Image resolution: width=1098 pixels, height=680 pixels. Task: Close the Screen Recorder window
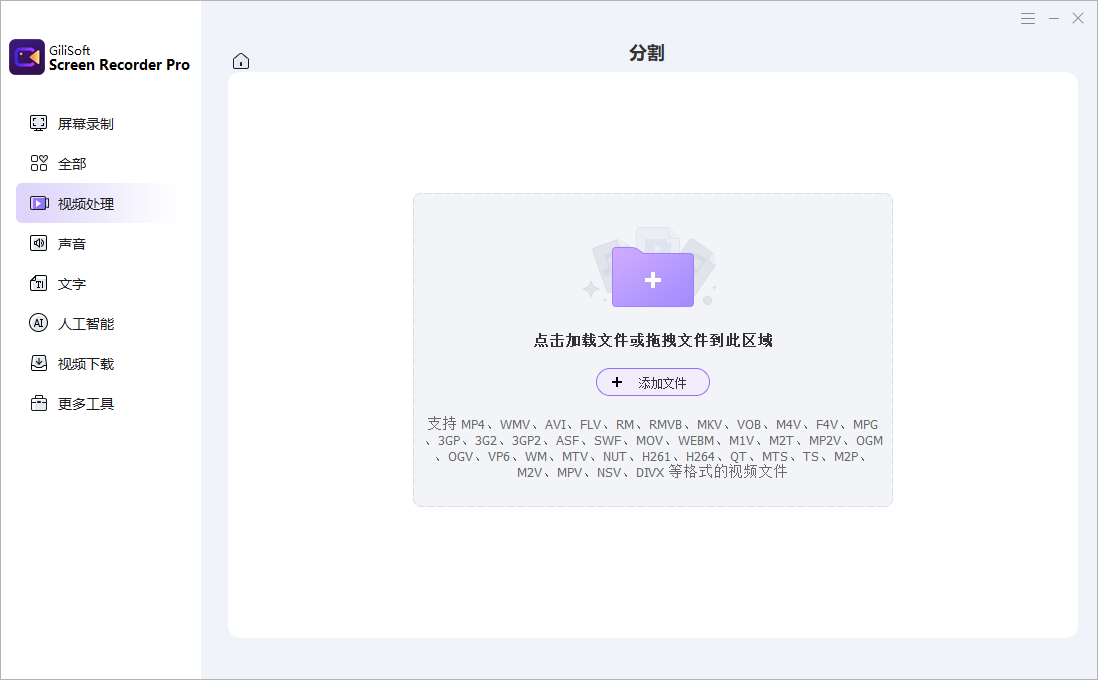pyautogui.click(x=1078, y=19)
